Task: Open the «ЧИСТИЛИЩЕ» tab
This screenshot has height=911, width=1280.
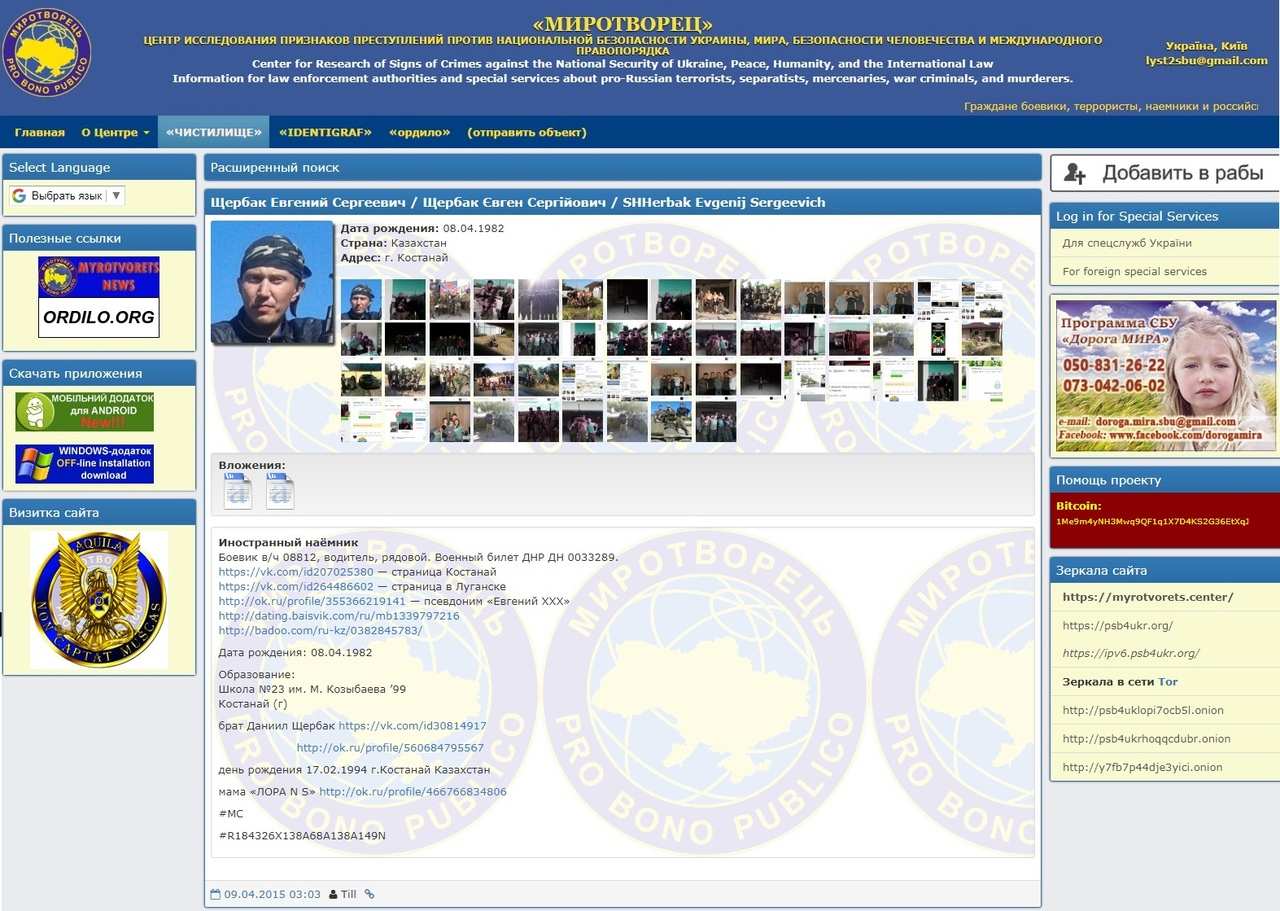Action: (x=214, y=132)
